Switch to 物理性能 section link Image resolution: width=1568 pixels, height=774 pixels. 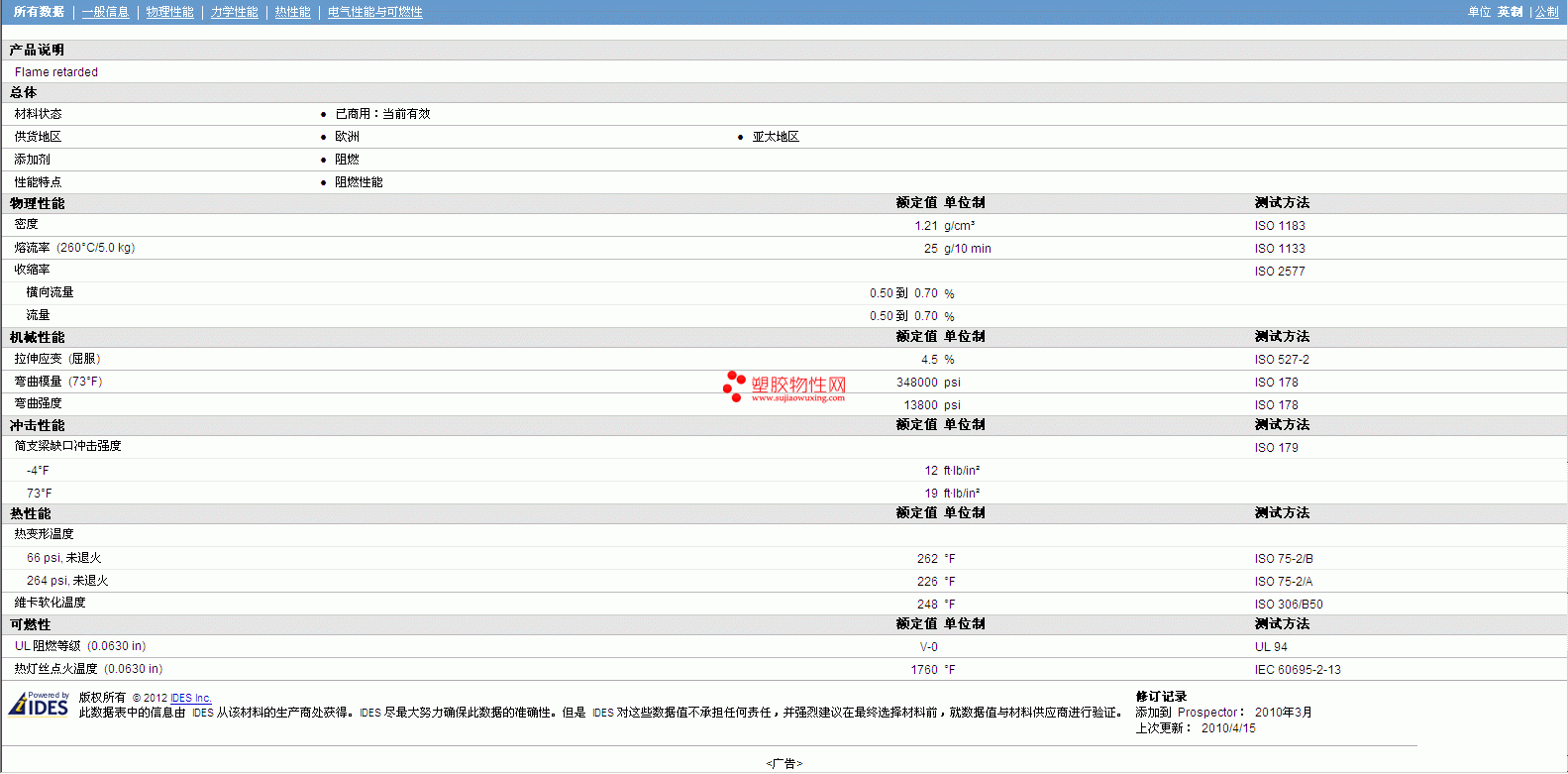tap(169, 12)
